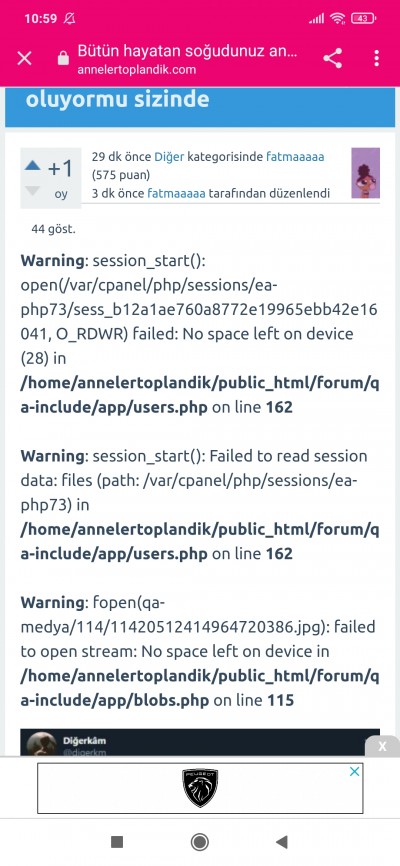Tap the padlock site security icon
Viewport: 400px width, 866px height.
point(64,59)
